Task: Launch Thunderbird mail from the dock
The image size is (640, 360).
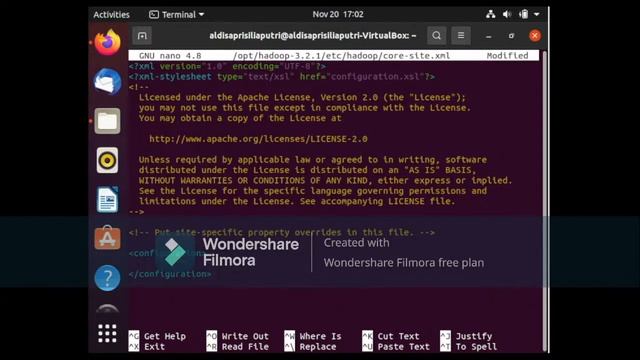Action: tap(108, 82)
